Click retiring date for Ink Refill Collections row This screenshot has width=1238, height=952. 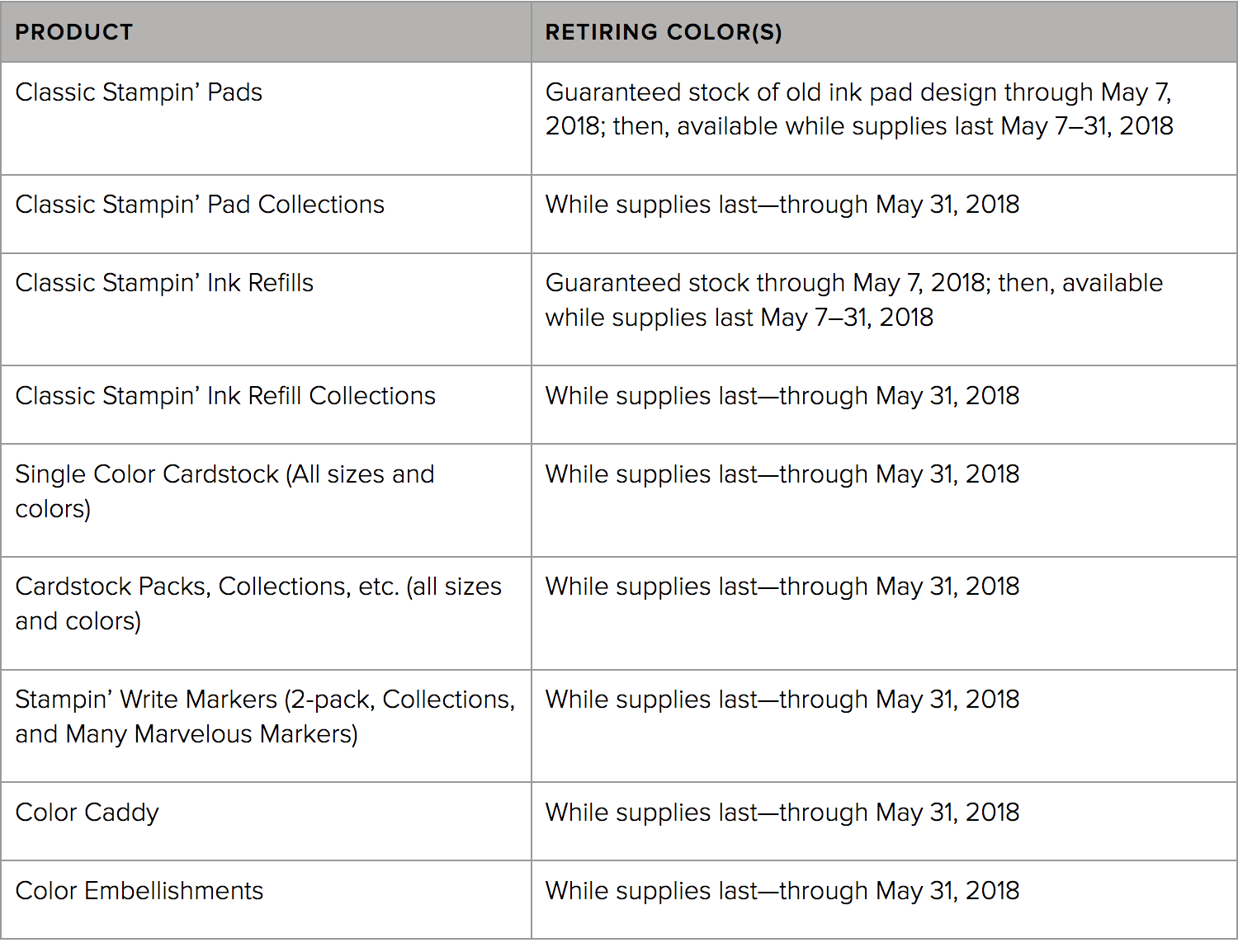point(782,396)
